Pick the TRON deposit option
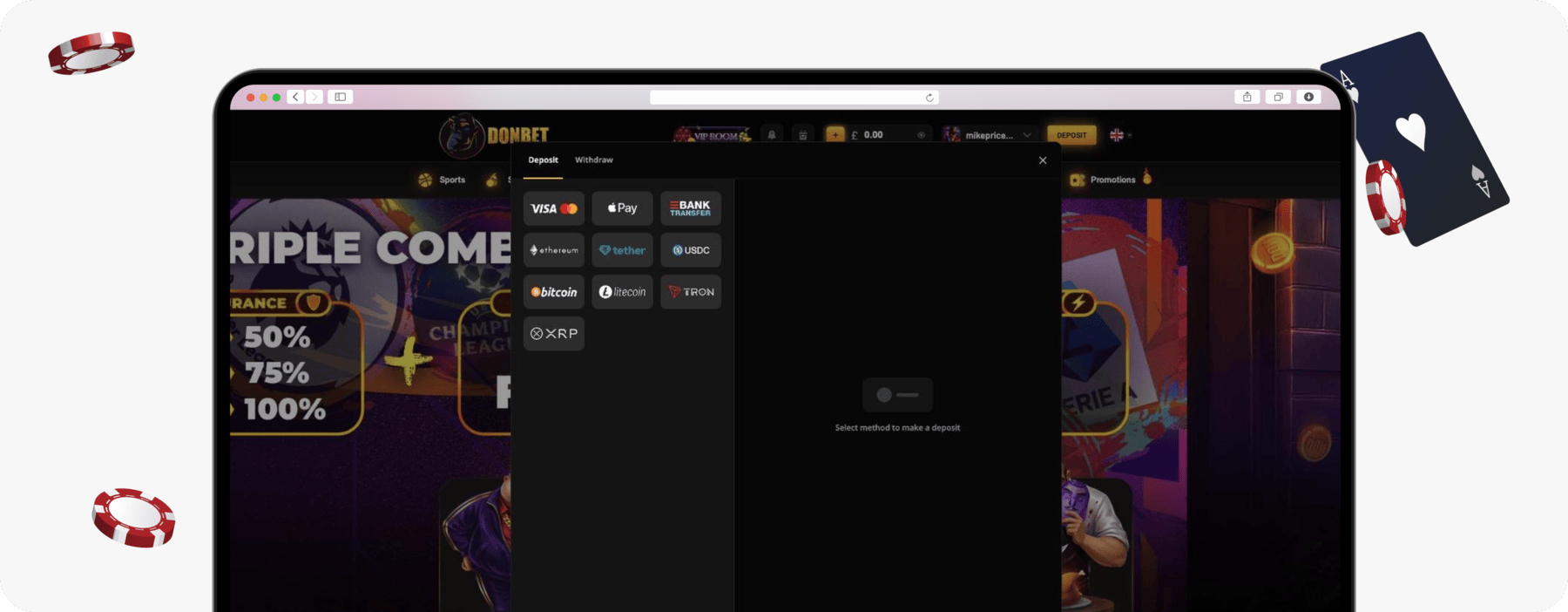The width and height of the screenshot is (1568, 612). 691,292
